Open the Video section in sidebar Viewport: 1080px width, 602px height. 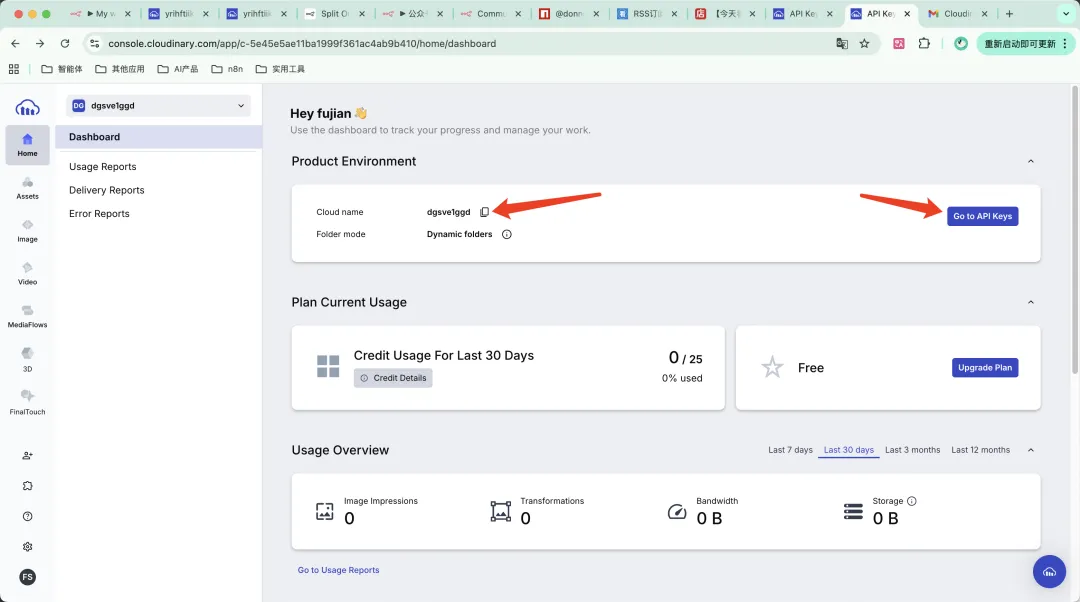point(27,273)
